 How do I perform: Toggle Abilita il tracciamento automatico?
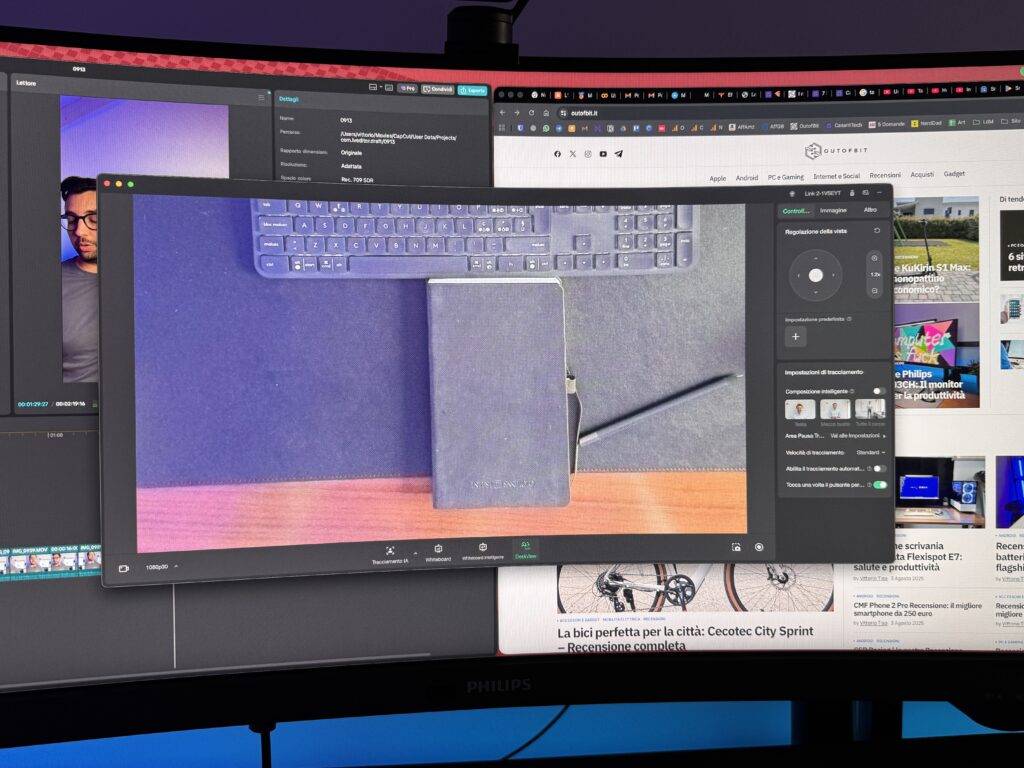pyautogui.click(x=880, y=471)
